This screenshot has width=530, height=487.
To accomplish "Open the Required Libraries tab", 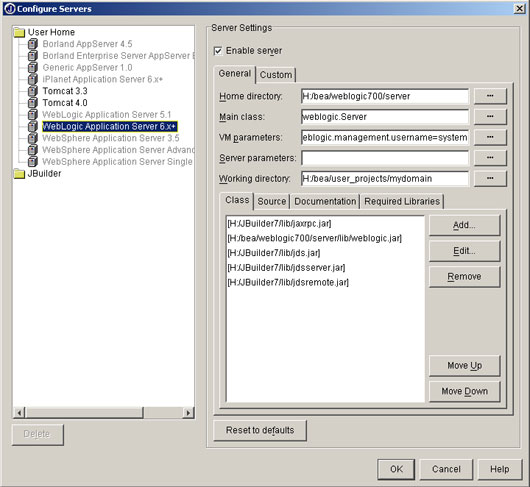I will (x=402, y=201).
